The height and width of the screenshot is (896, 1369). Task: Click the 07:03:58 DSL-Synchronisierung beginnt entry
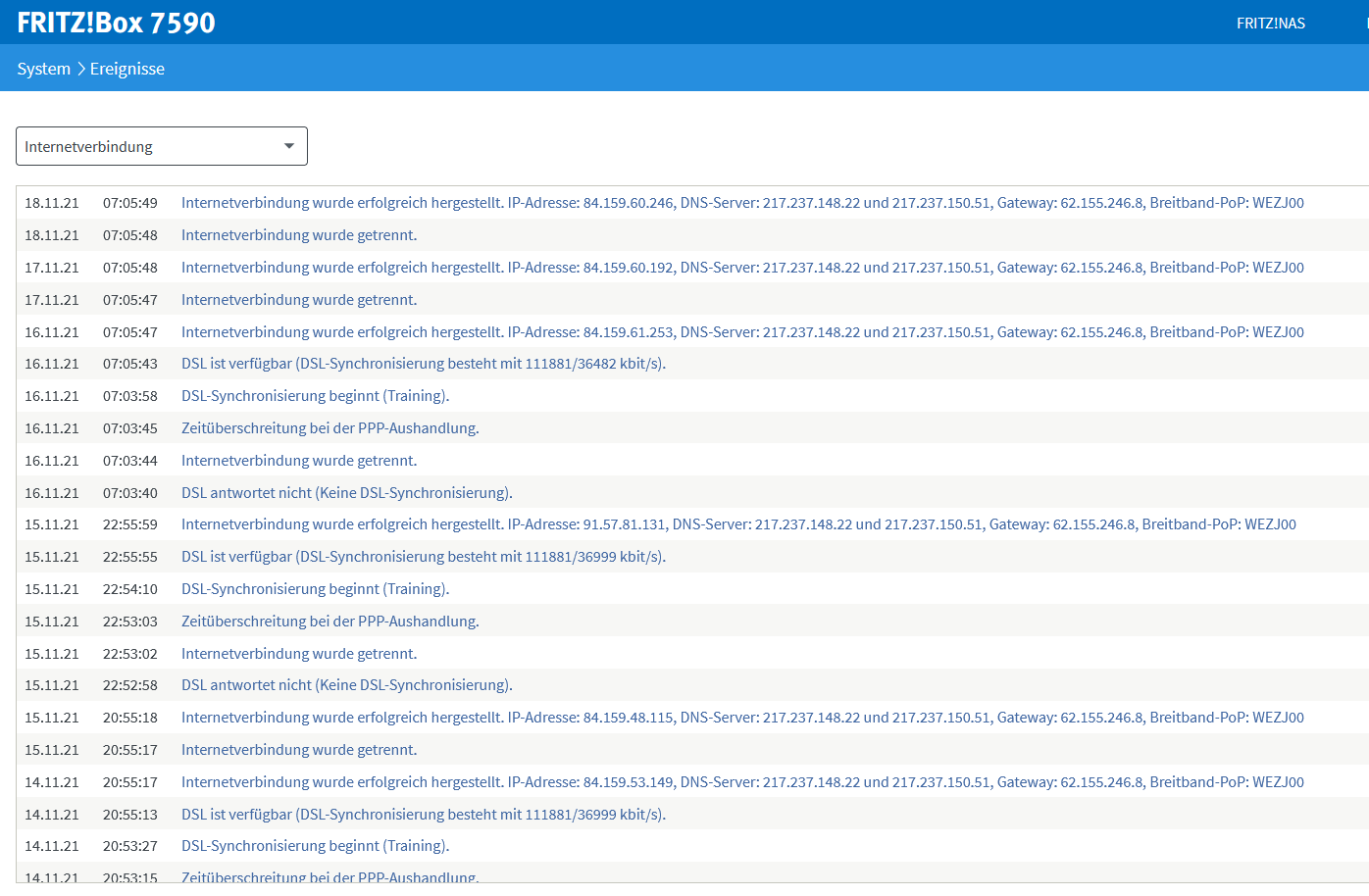point(315,396)
